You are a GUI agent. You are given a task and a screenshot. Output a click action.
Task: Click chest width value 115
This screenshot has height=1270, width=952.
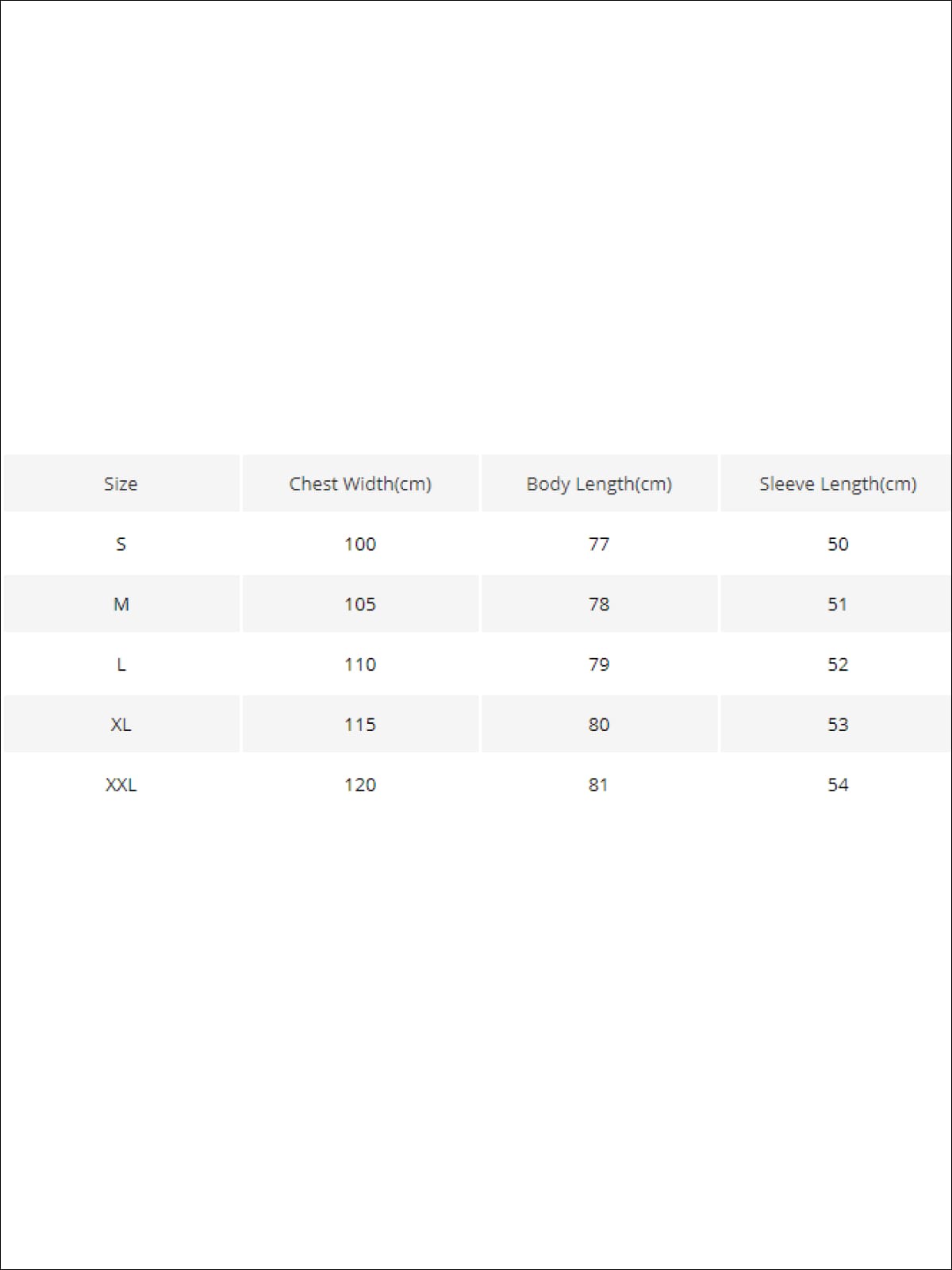[360, 724]
